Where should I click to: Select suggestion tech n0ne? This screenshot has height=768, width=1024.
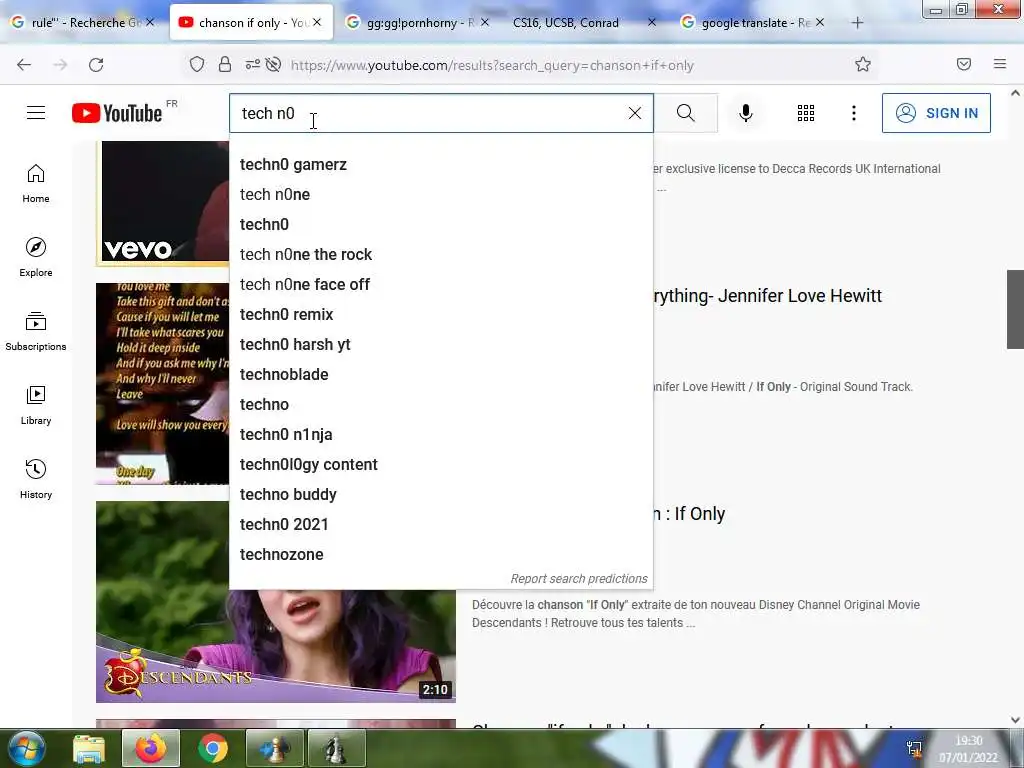[441, 195]
